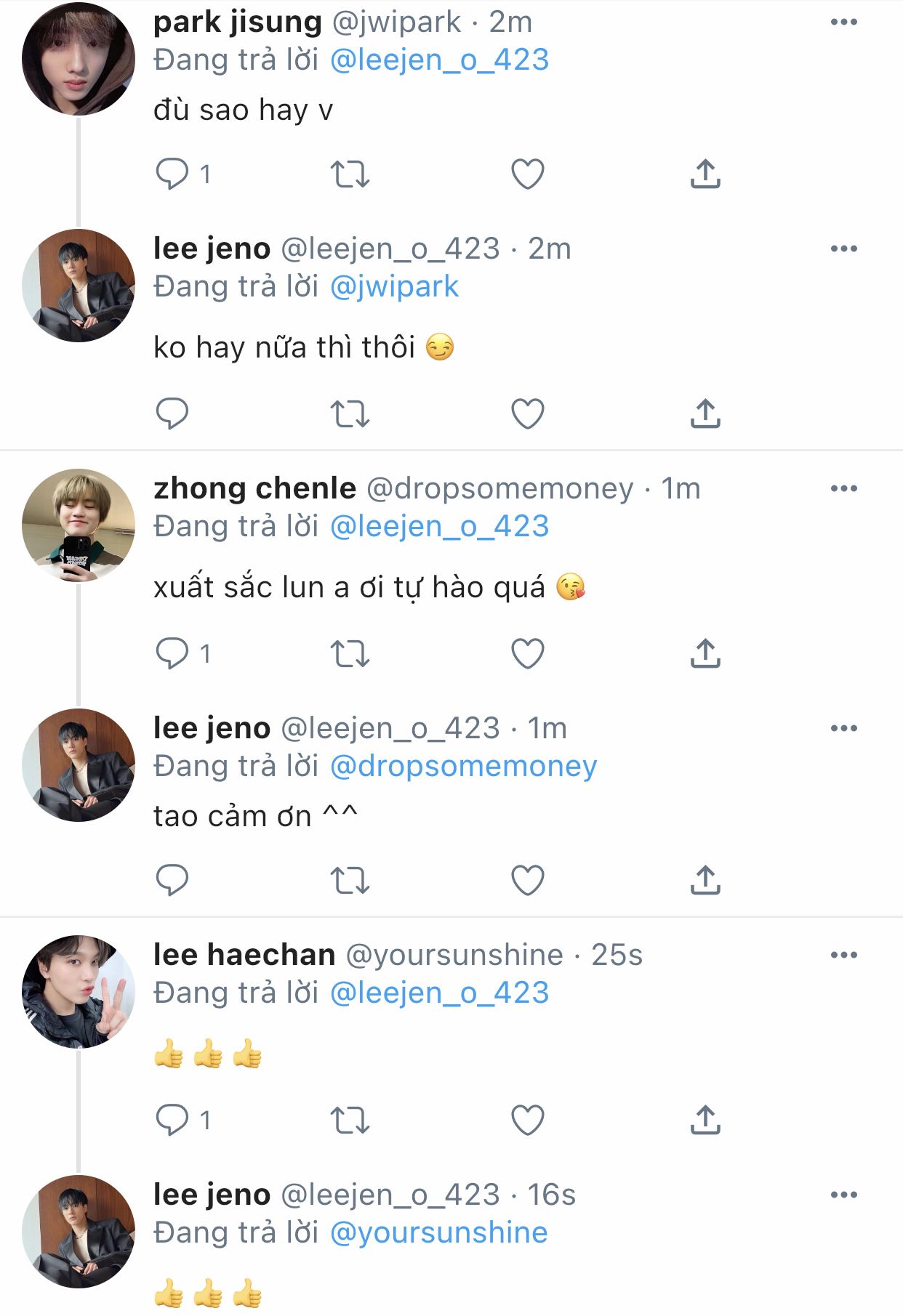
Task: Open the @jwipark mention link
Action: [394, 286]
